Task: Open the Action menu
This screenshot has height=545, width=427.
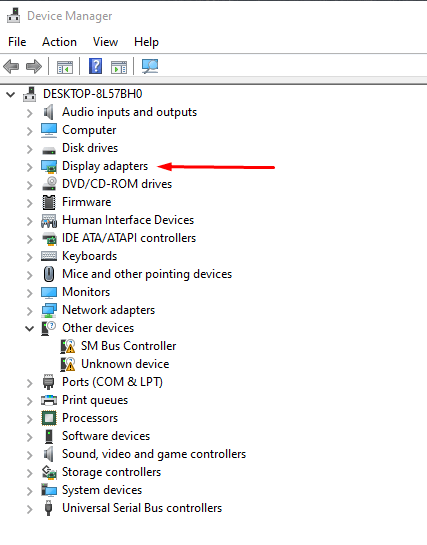Action: coord(59,42)
